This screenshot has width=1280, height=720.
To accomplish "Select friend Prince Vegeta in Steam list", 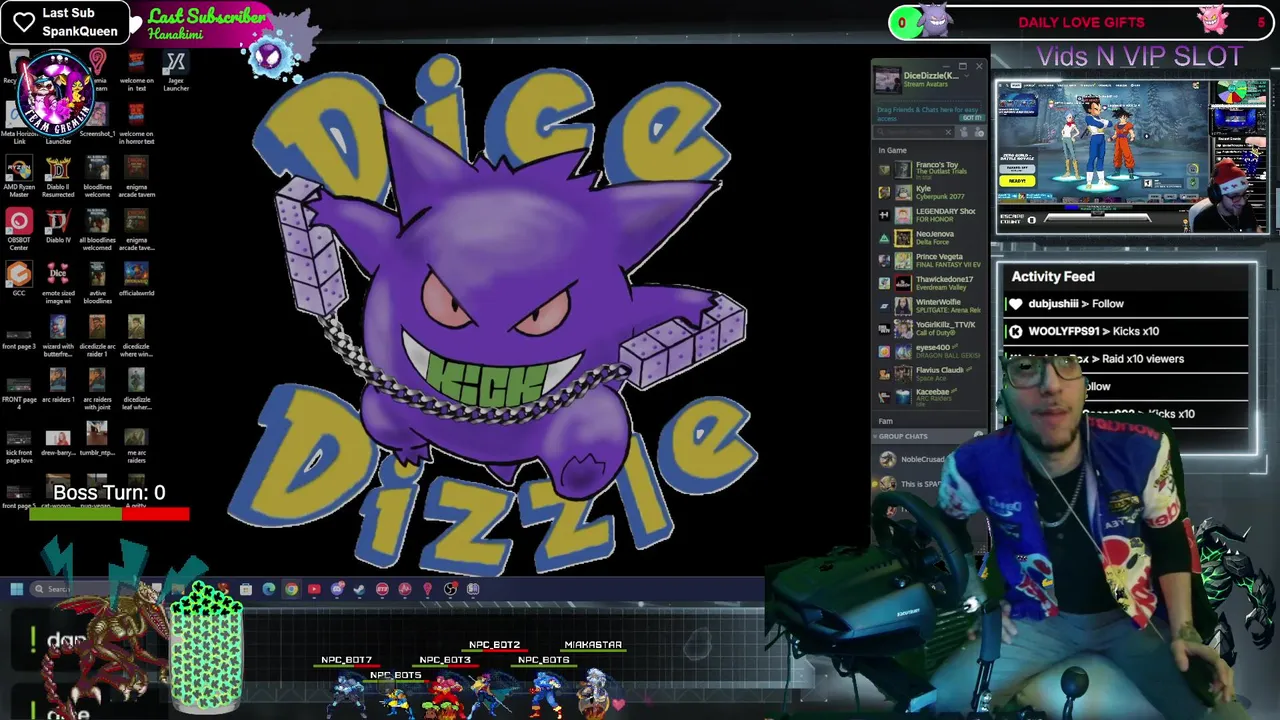I will tap(930, 260).
